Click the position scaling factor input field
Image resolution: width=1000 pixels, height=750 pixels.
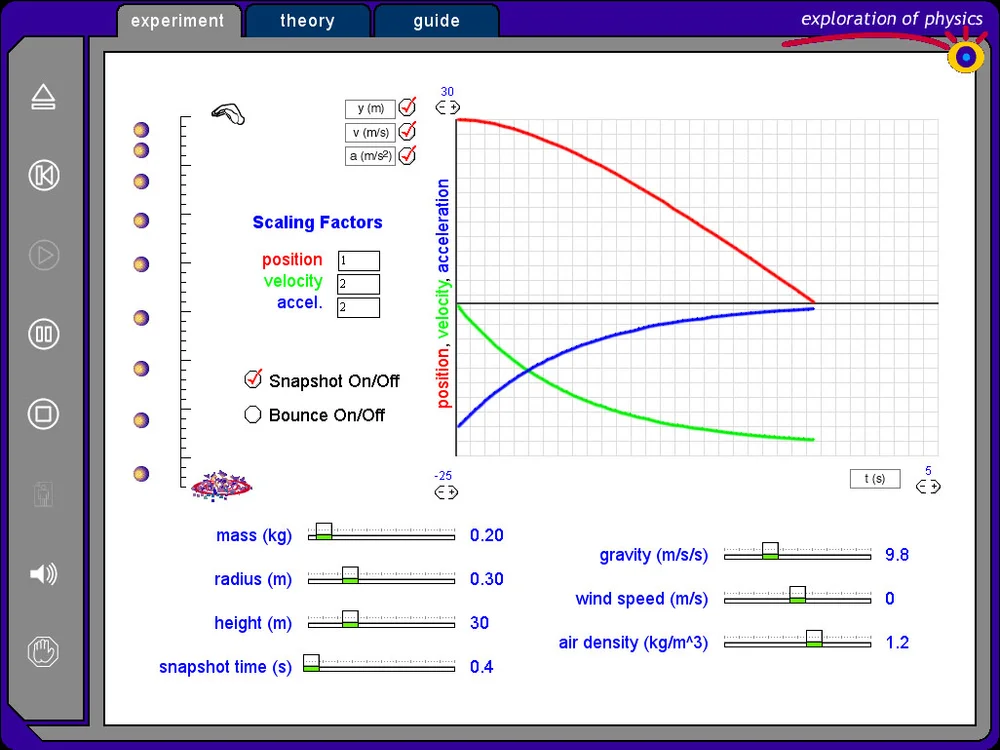pos(360,259)
